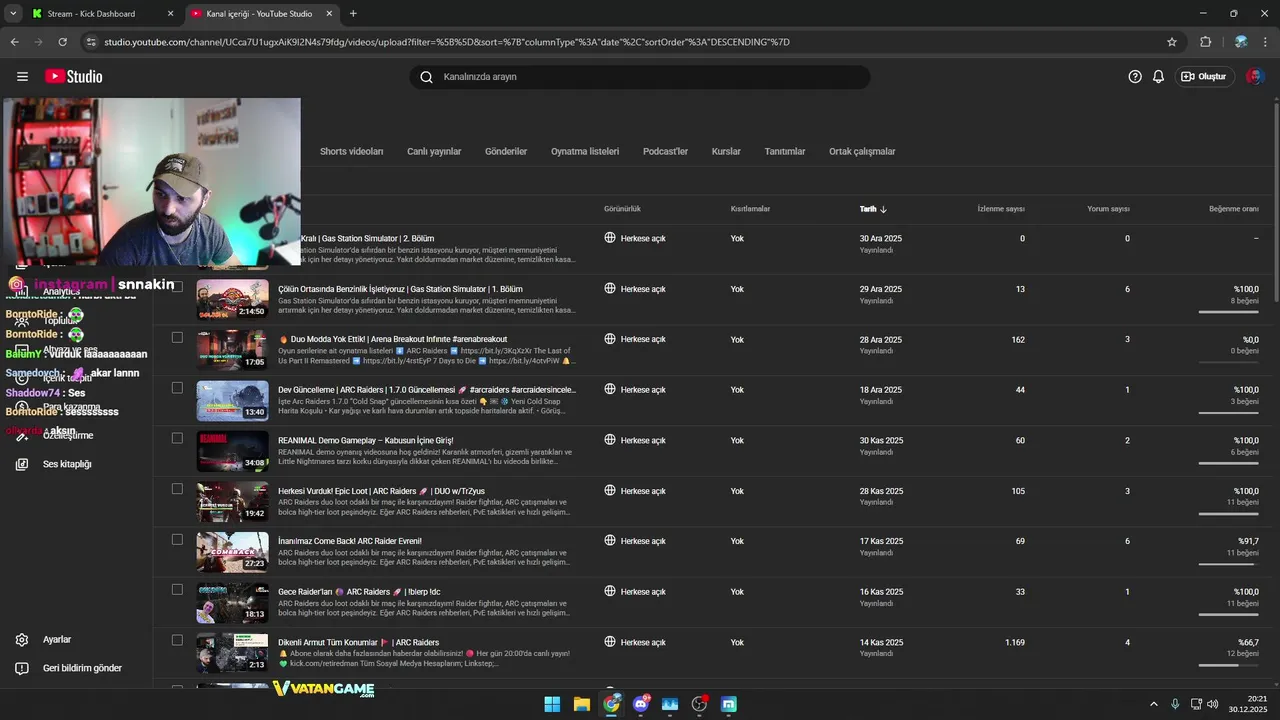The height and width of the screenshot is (720, 1280).
Task: Open Herkesi Vurduk! Epic Loot title
Action: tap(381, 492)
